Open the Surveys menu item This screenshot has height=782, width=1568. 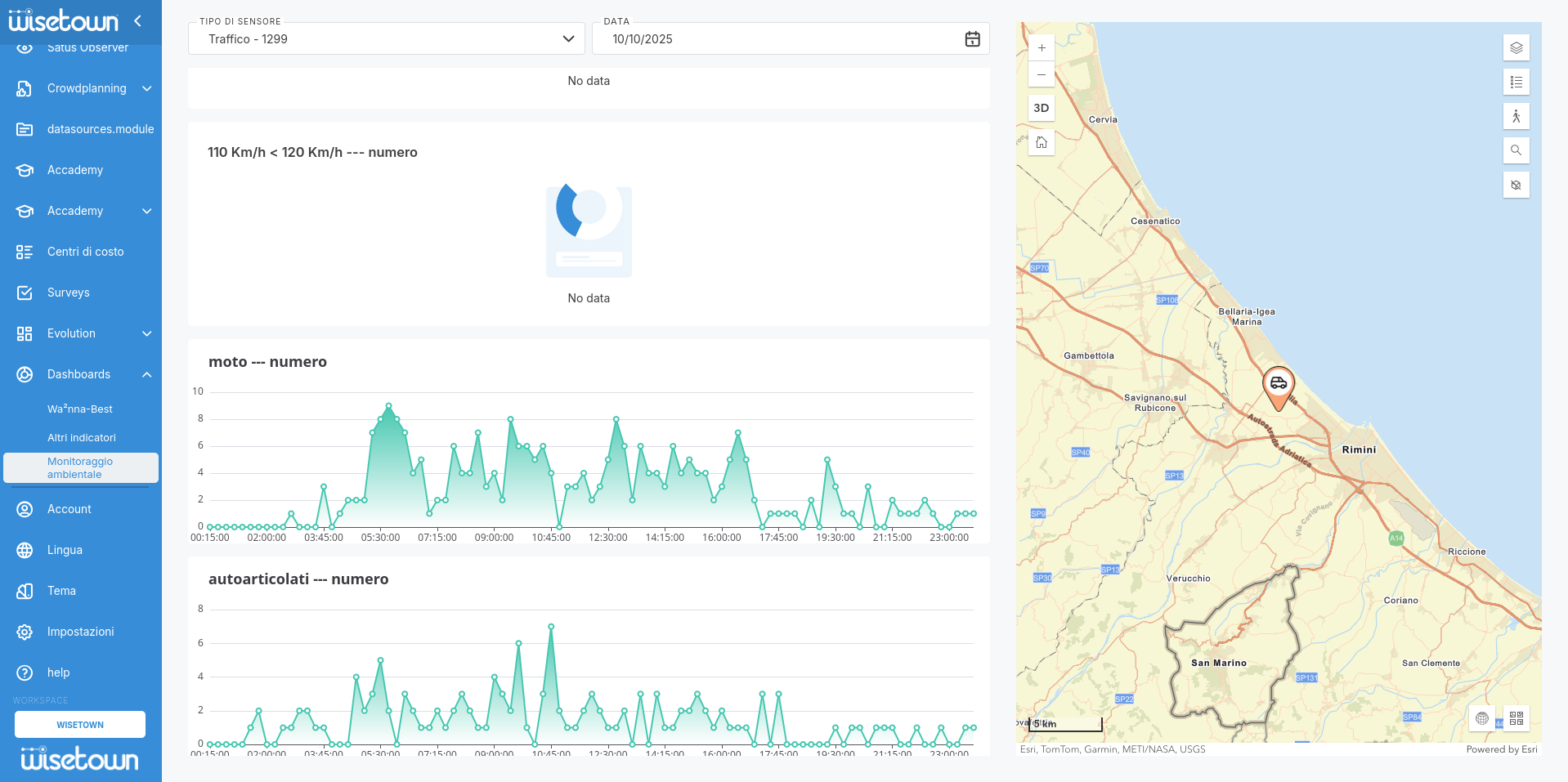point(69,293)
